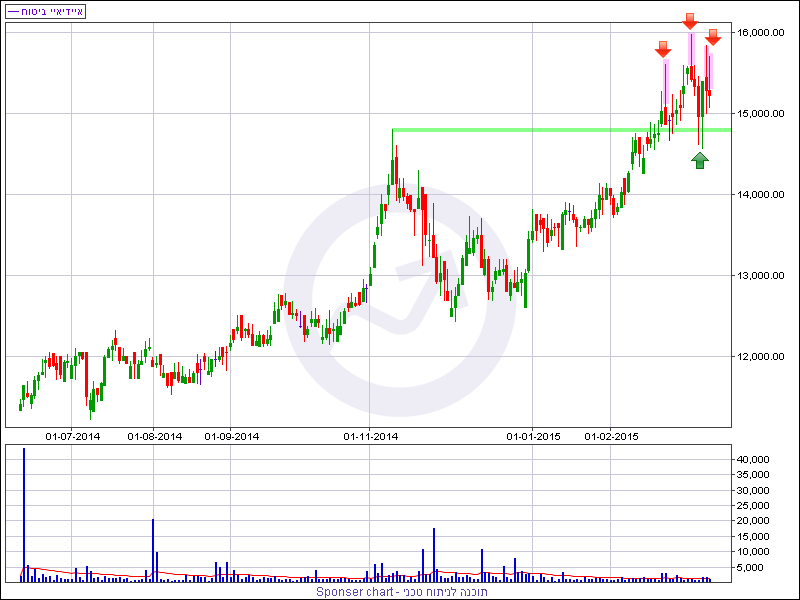
Task: Open the Sponser chart footer caption
Action: 402,592
